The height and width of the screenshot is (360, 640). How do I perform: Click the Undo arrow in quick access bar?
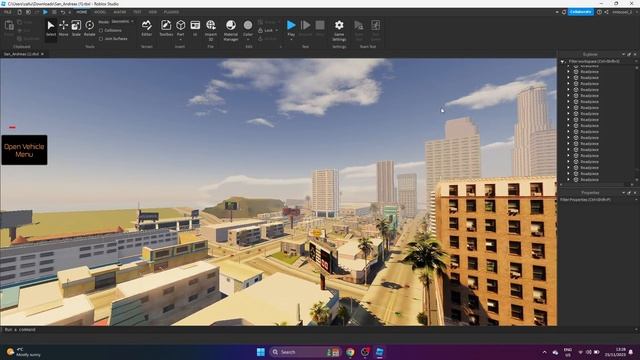[x=63, y=12]
